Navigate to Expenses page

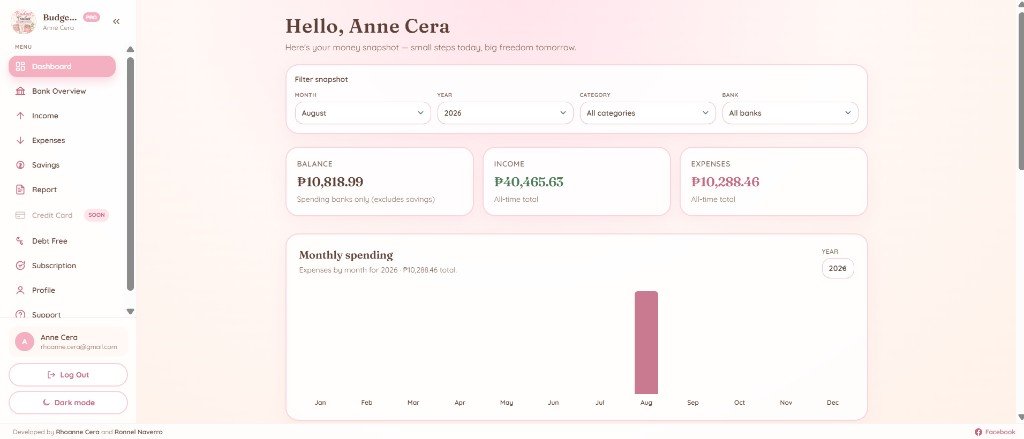[x=62, y=140]
